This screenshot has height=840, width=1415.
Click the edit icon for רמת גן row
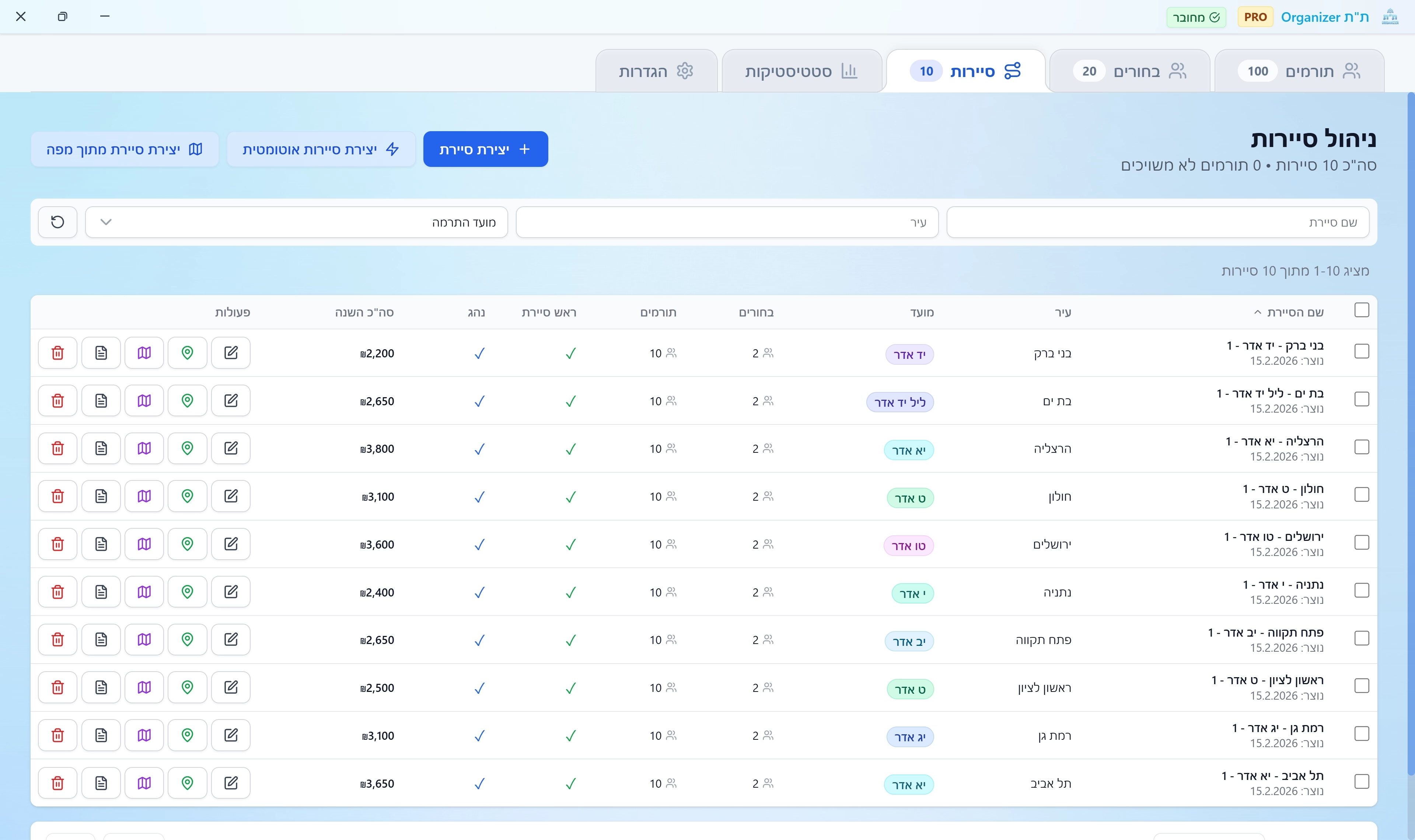pyautogui.click(x=230, y=735)
